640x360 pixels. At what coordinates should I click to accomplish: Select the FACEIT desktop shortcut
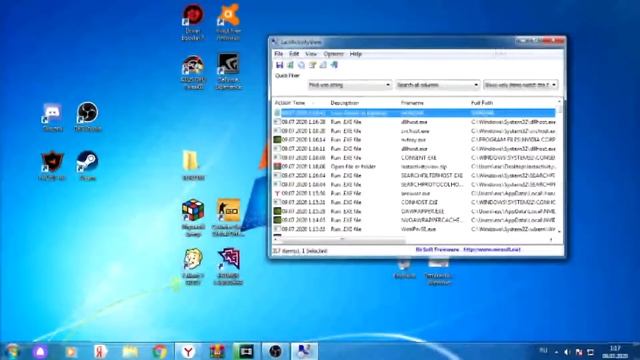coord(52,166)
